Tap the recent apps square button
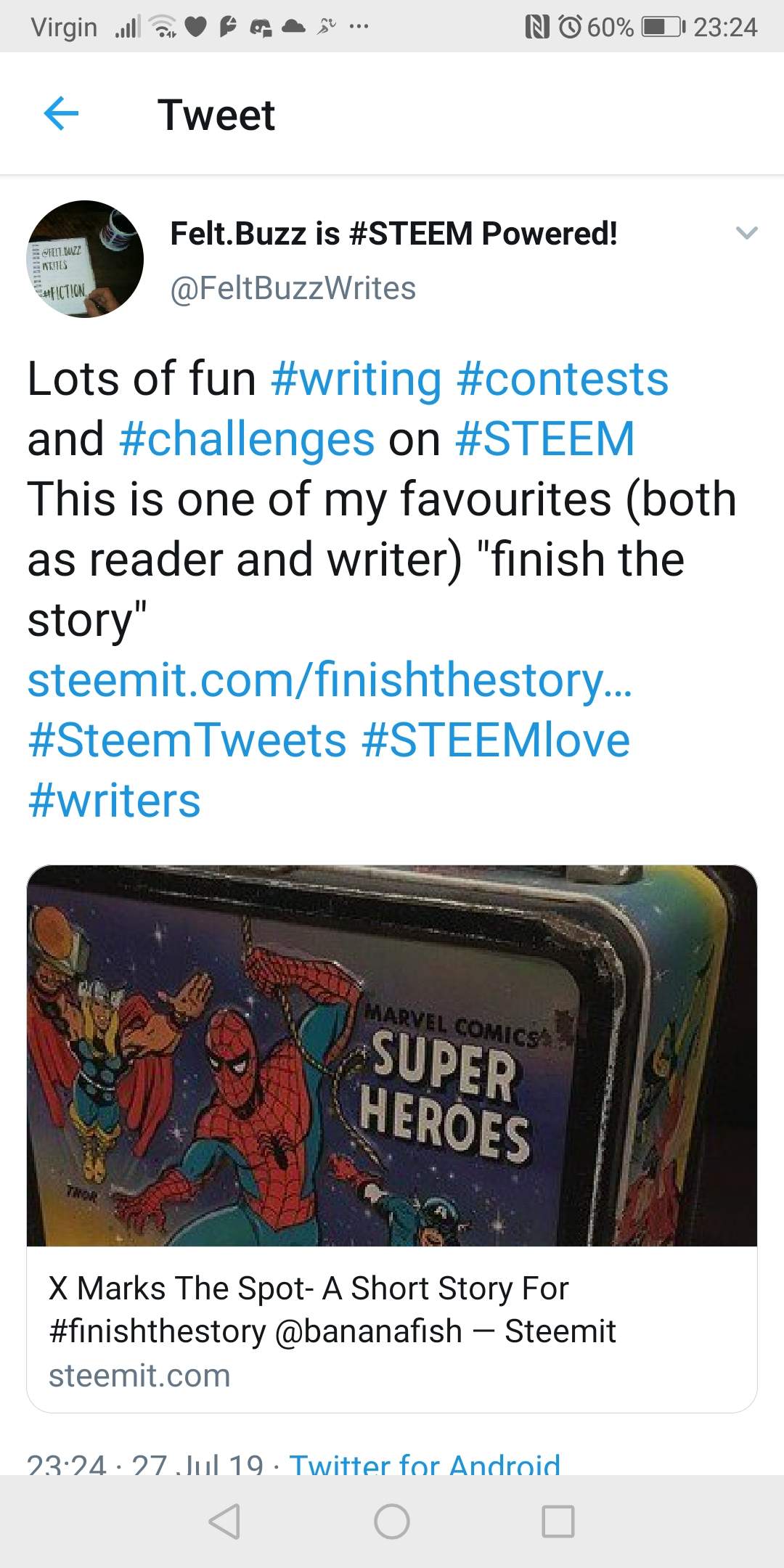This screenshot has width=784, height=1568. coord(558,1521)
